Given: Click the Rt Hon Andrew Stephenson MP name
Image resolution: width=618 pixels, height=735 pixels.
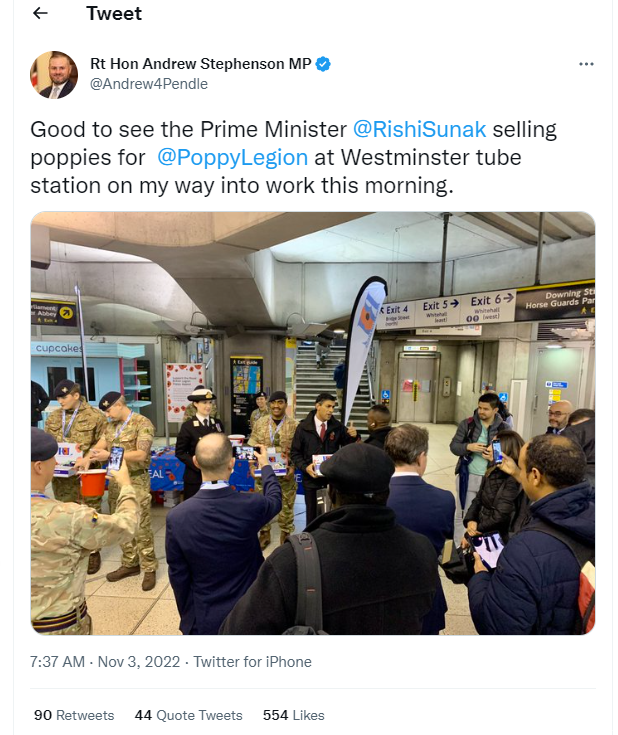Looking at the screenshot, I should point(201,64).
